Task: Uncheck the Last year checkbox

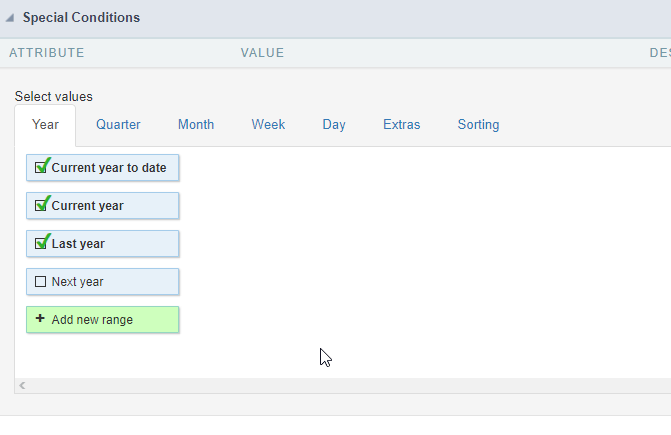Action: click(41, 243)
